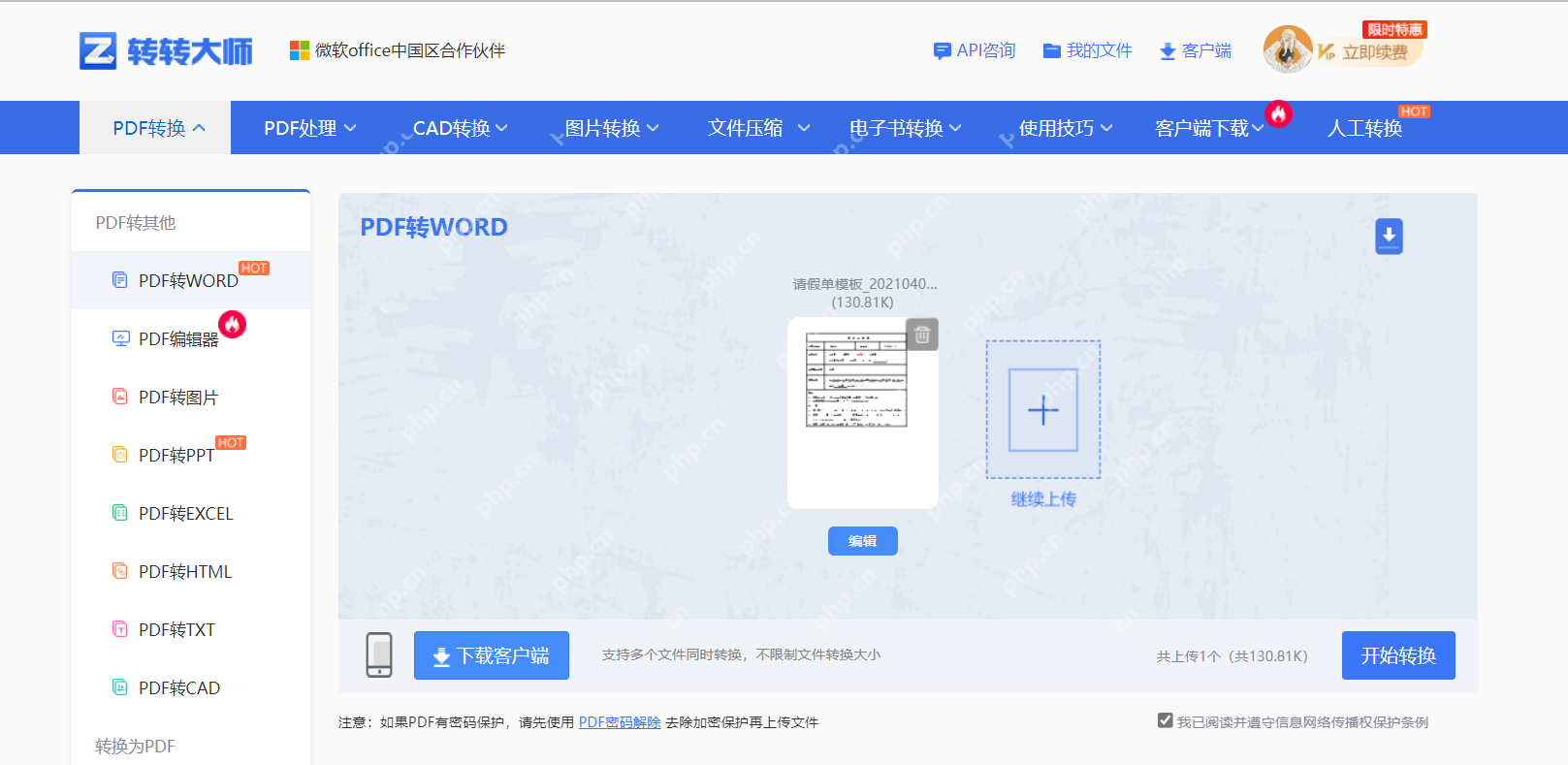Click the 开始转换 button
This screenshot has width=1568, height=765.
pos(1397,655)
